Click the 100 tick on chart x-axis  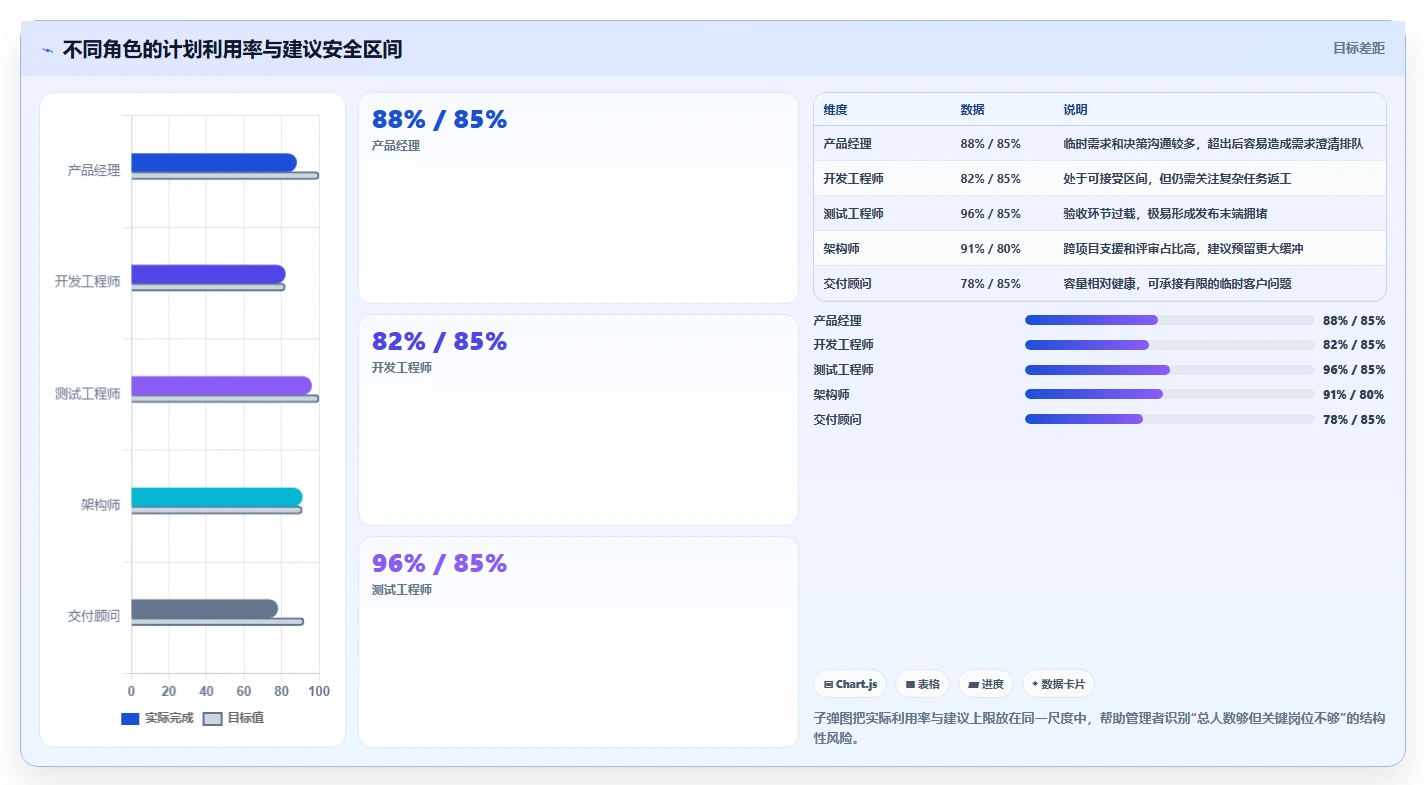click(x=319, y=691)
